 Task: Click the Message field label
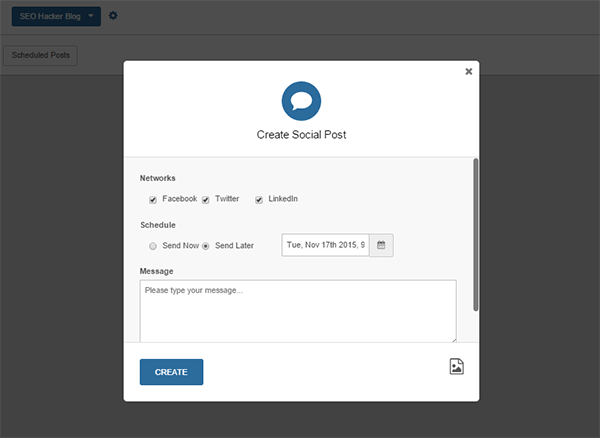(x=157, y=271)
